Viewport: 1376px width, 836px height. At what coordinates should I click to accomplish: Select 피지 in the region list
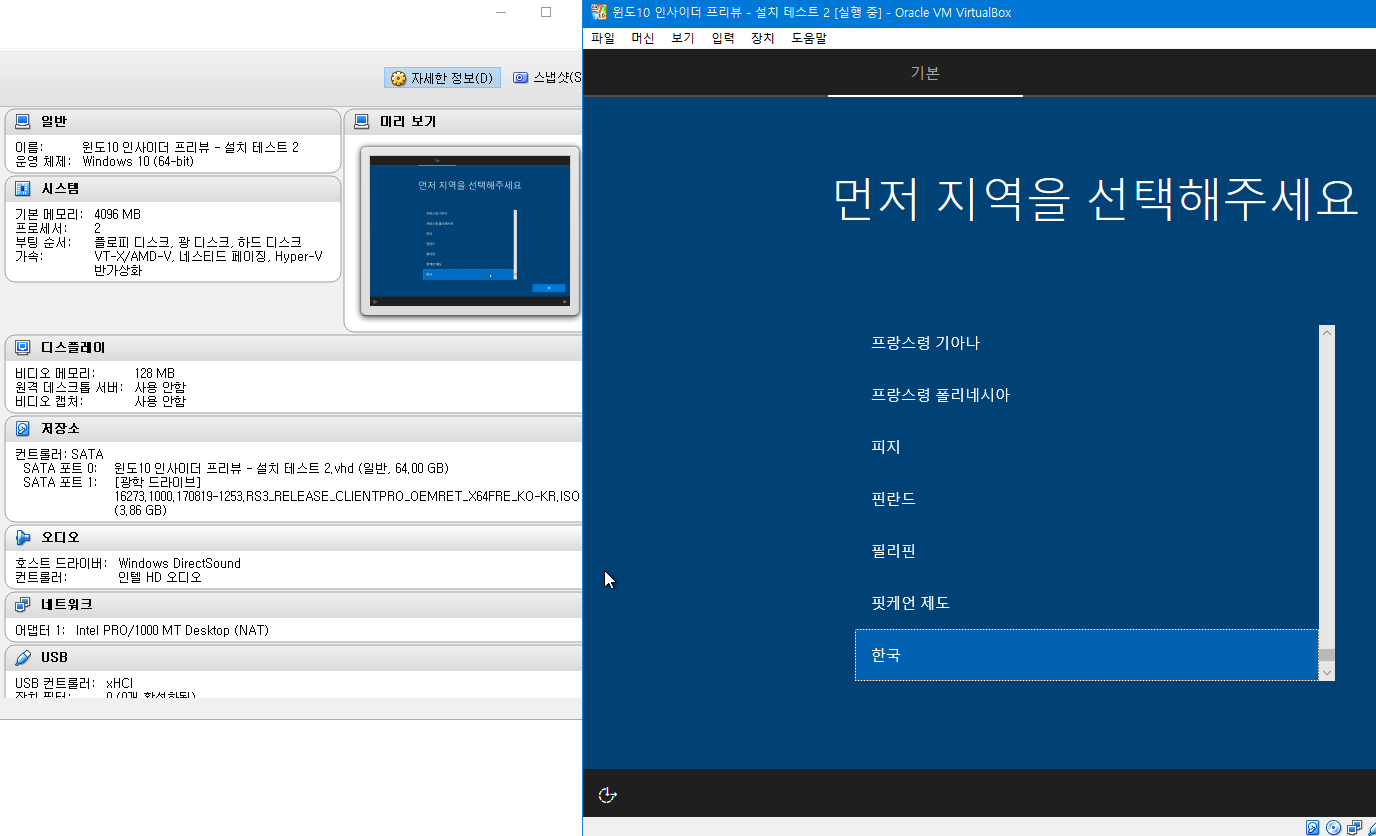tap(1087, 447)
